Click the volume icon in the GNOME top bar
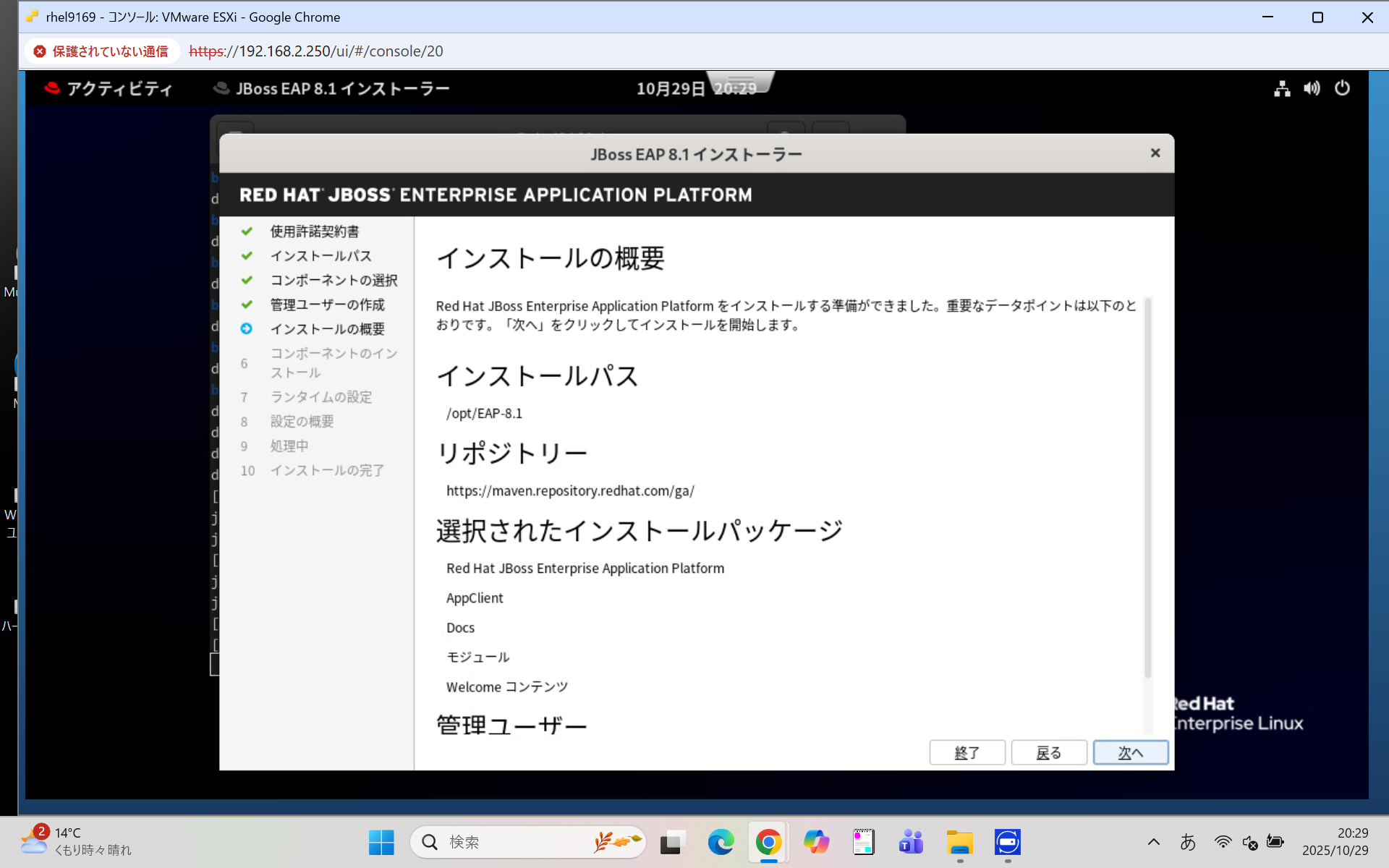Viewport: 1389px width, 868px height. coord(1312,88)
